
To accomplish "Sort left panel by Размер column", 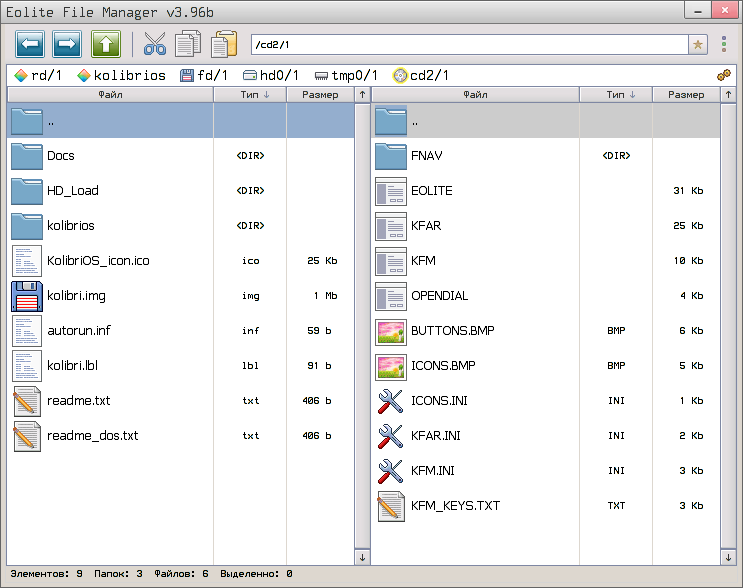I will [x=320, y=95].
